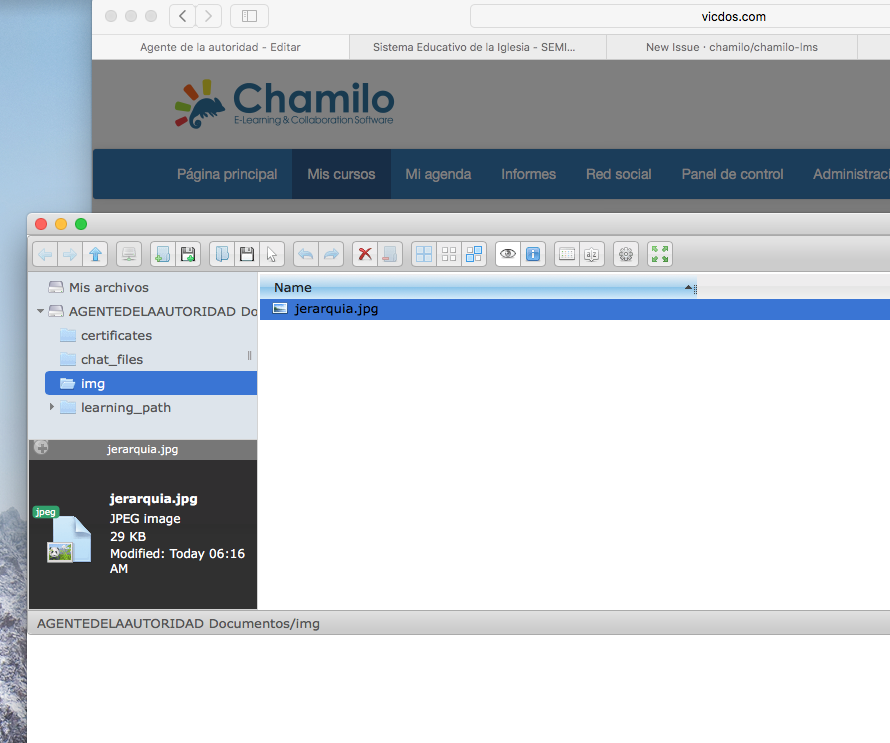Show file info with the blue i icon

(x=533, y=253)
